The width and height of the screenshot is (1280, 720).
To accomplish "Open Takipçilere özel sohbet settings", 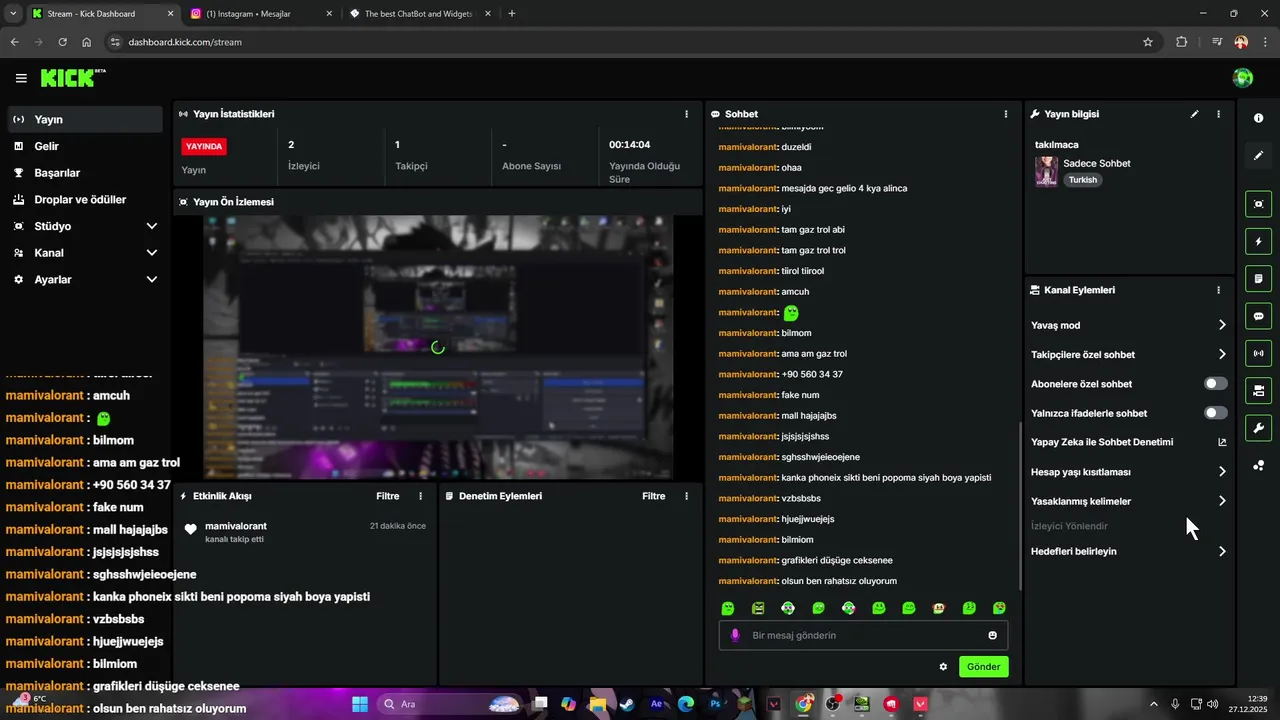I will pos(1129,354).
